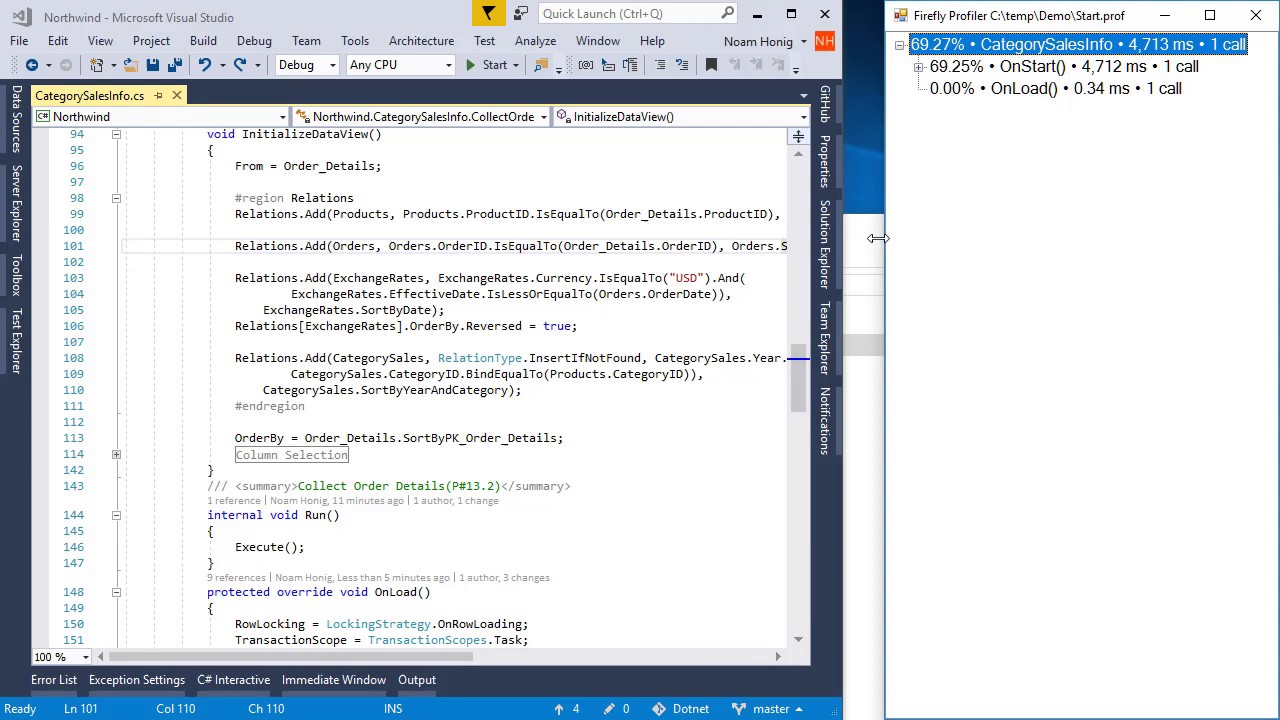Open the Team Explorer side tab
Image resolution: width=1280 pixels, height=720 pixels.
pyautogui.click(x=825, y=338)
